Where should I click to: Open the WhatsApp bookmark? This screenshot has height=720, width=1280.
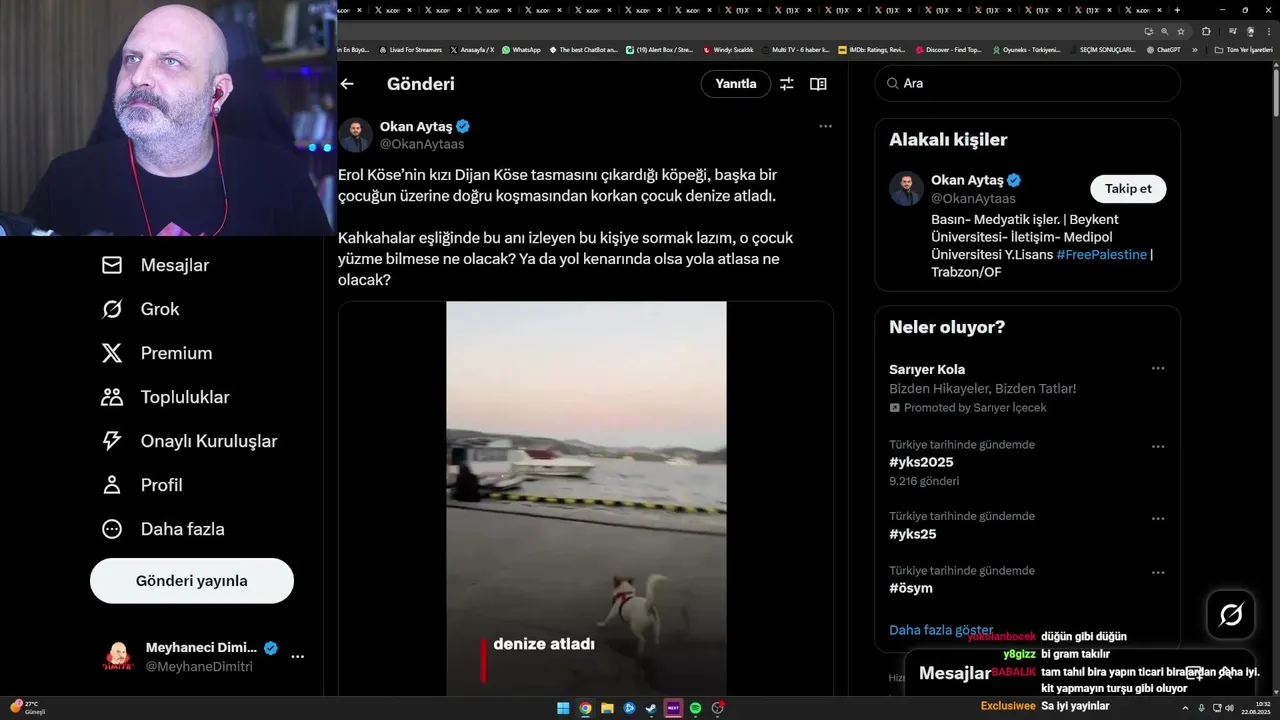(x=521, y=49)
